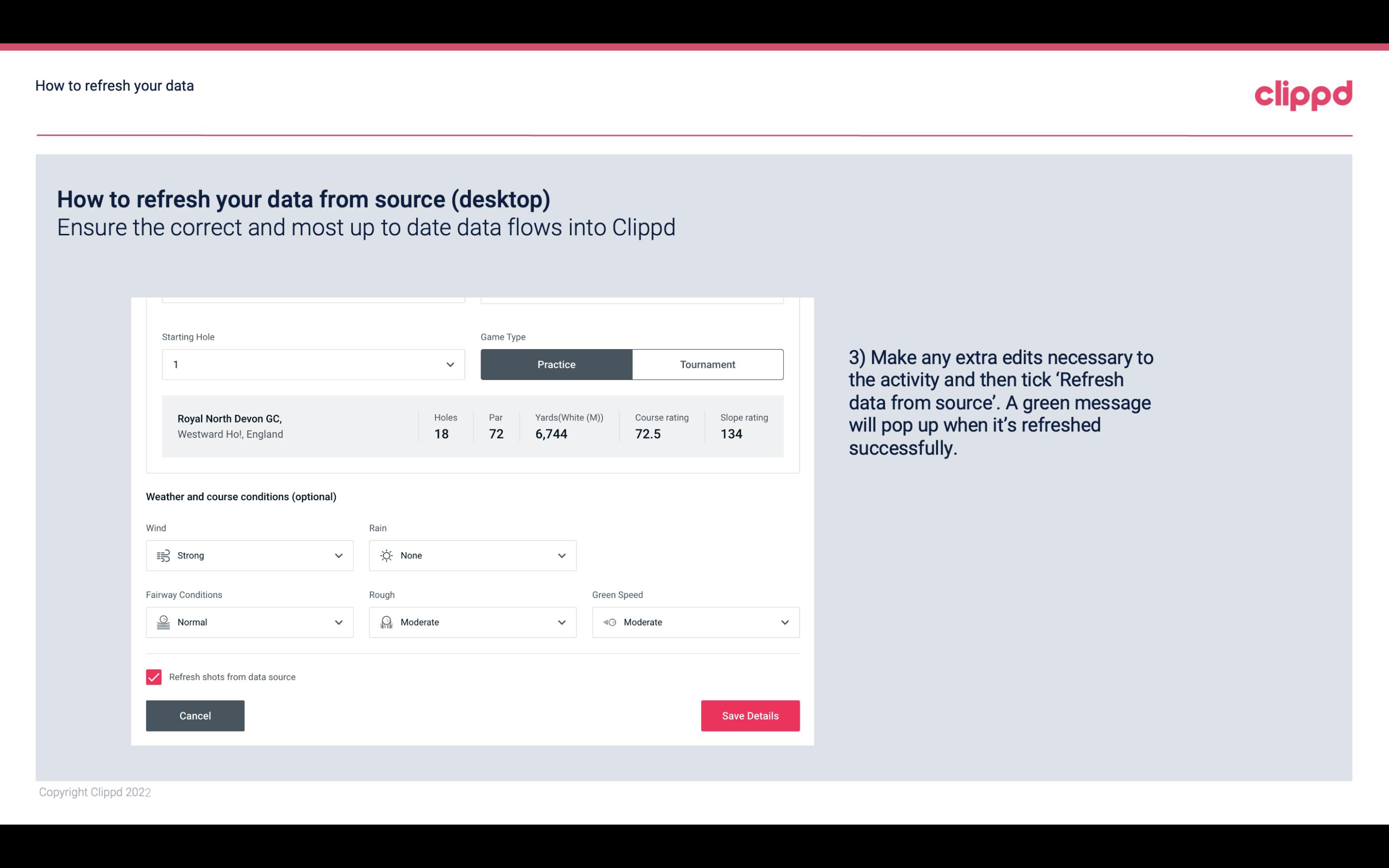Click the Practice game type toggle button
Viewport: 1389px width, 868px height.
point(556,364)
